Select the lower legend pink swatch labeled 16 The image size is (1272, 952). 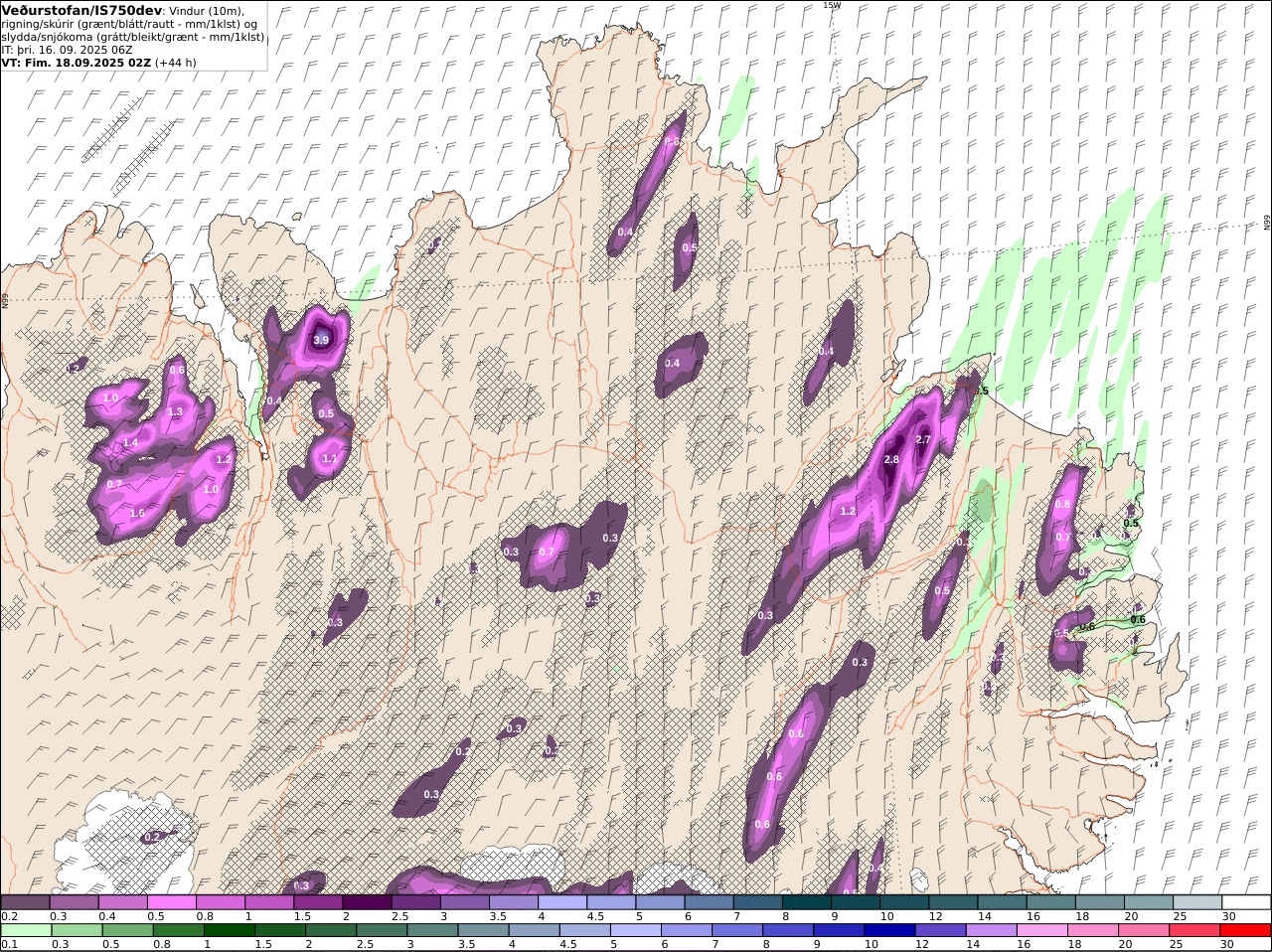[1042, 930]
